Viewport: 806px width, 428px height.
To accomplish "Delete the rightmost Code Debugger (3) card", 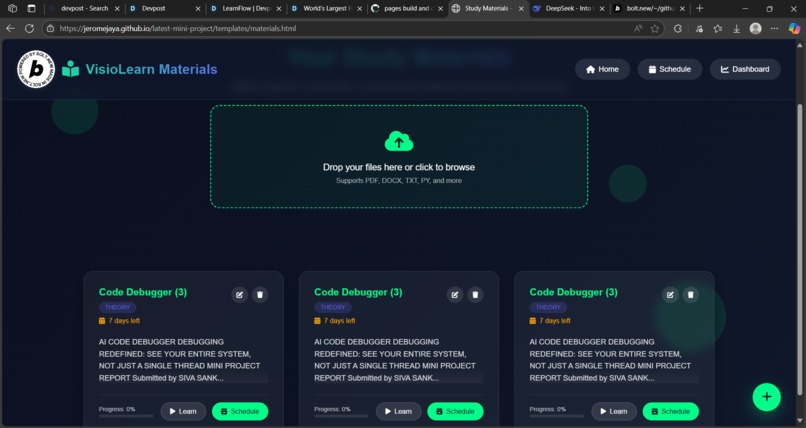I will point(691,294).
